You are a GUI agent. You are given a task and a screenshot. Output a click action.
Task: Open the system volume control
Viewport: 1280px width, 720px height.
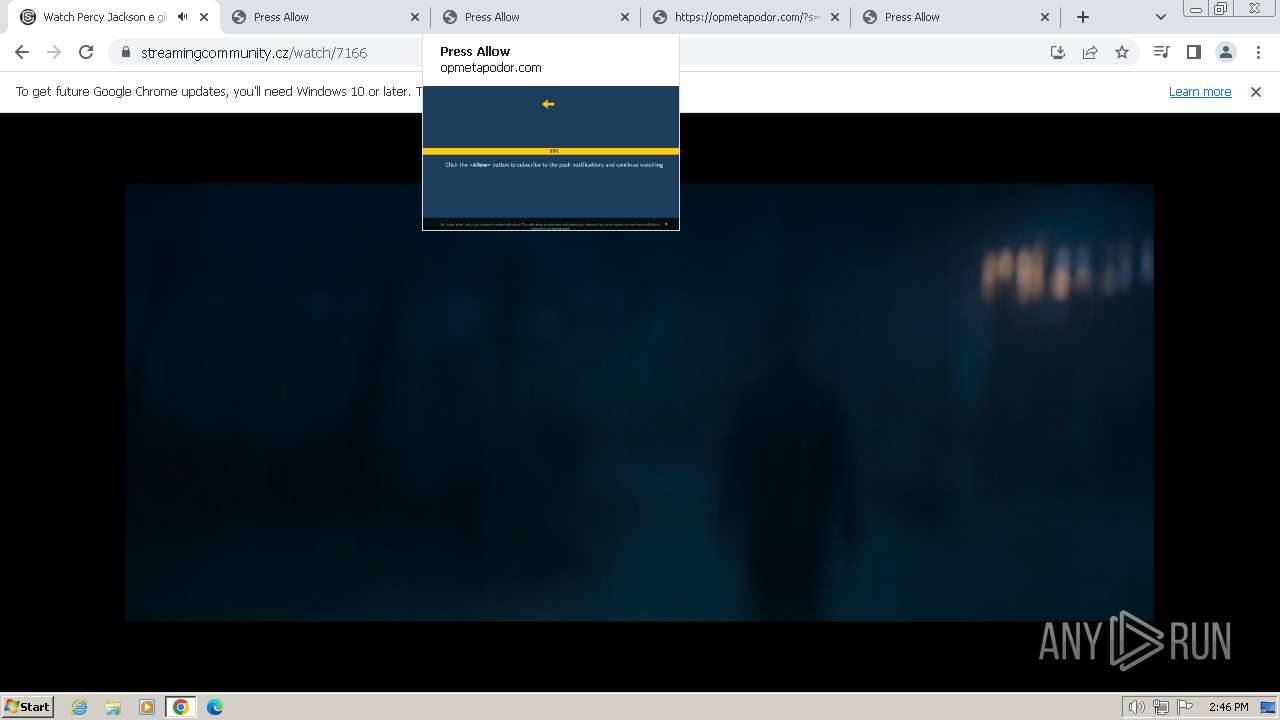tap(1136, 707)
